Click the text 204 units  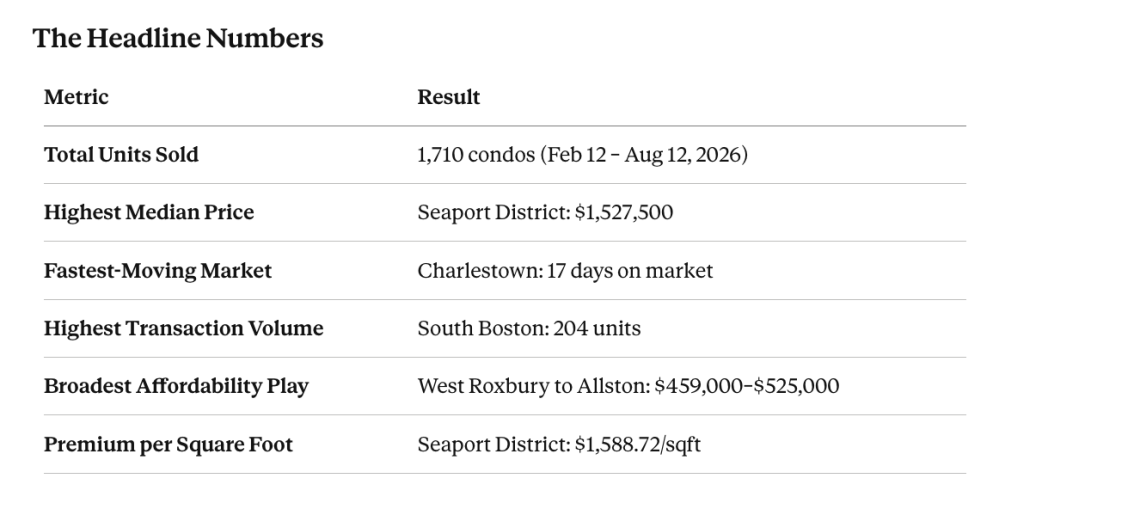coord(597,328)
